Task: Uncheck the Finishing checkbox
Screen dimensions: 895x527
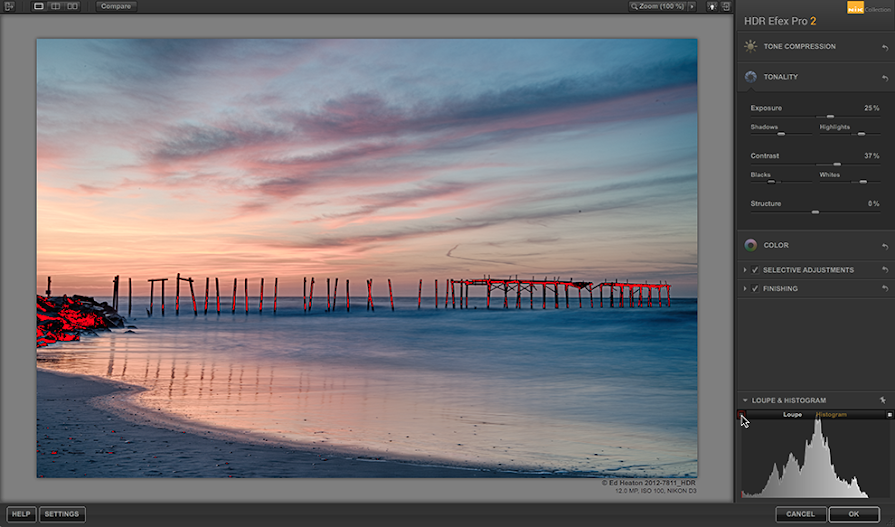Action: [755, 288]
